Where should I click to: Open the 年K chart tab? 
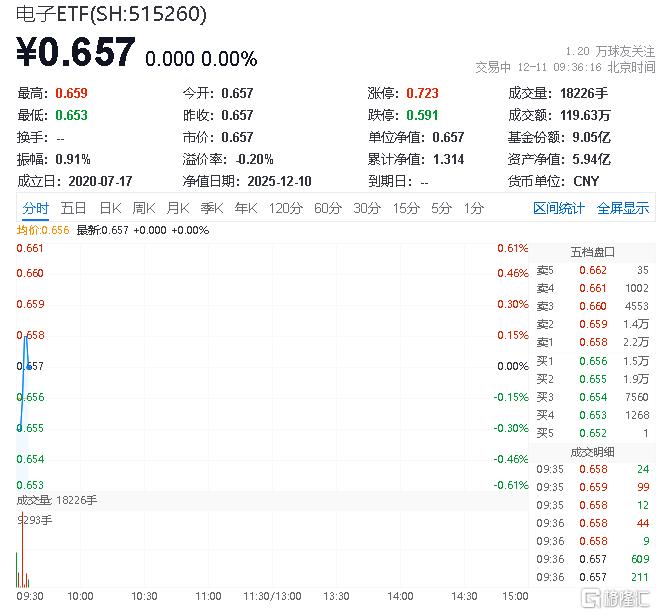[x=245, y=208]
